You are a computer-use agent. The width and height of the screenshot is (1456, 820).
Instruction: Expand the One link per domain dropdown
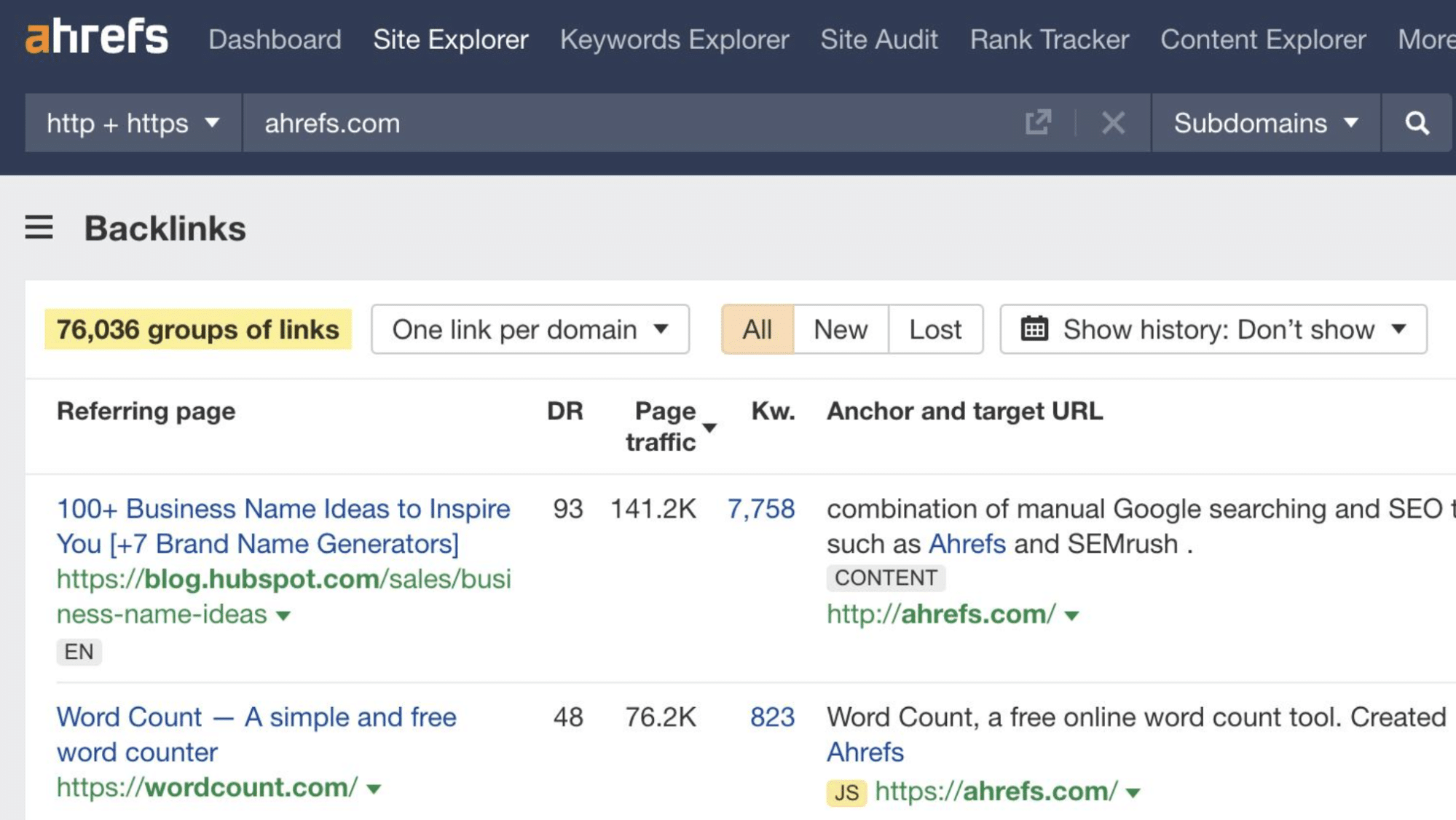pos(530,329)
